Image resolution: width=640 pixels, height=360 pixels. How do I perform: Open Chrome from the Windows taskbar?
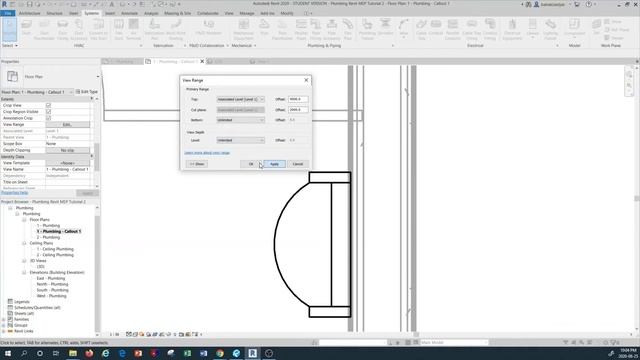pyautogui.click(x=220, y=353)
